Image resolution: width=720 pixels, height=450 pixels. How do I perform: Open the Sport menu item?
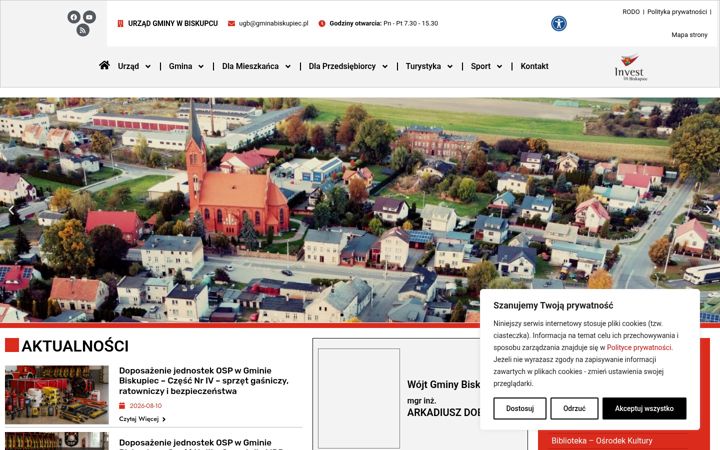pos(480,66)
